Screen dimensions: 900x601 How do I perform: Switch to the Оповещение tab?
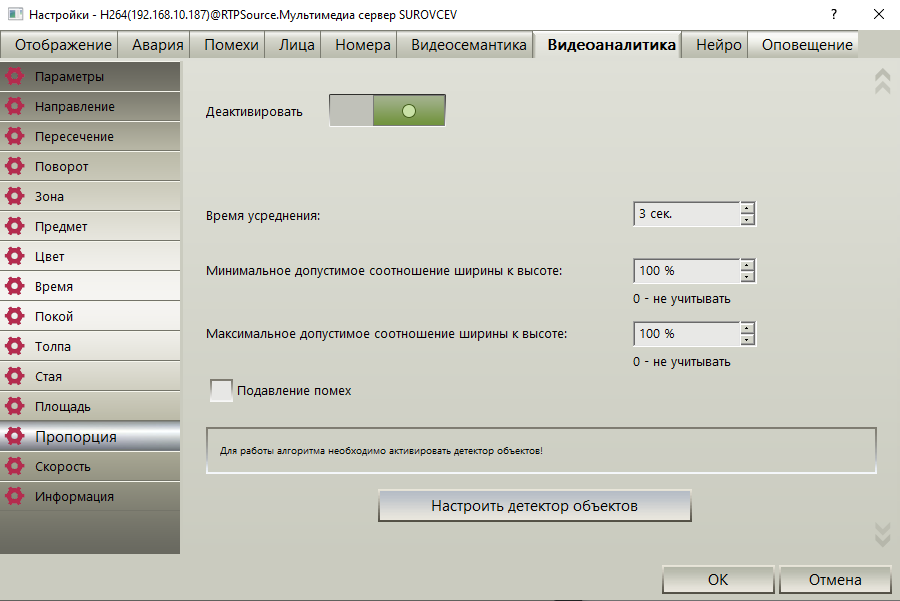pos(804,45)
